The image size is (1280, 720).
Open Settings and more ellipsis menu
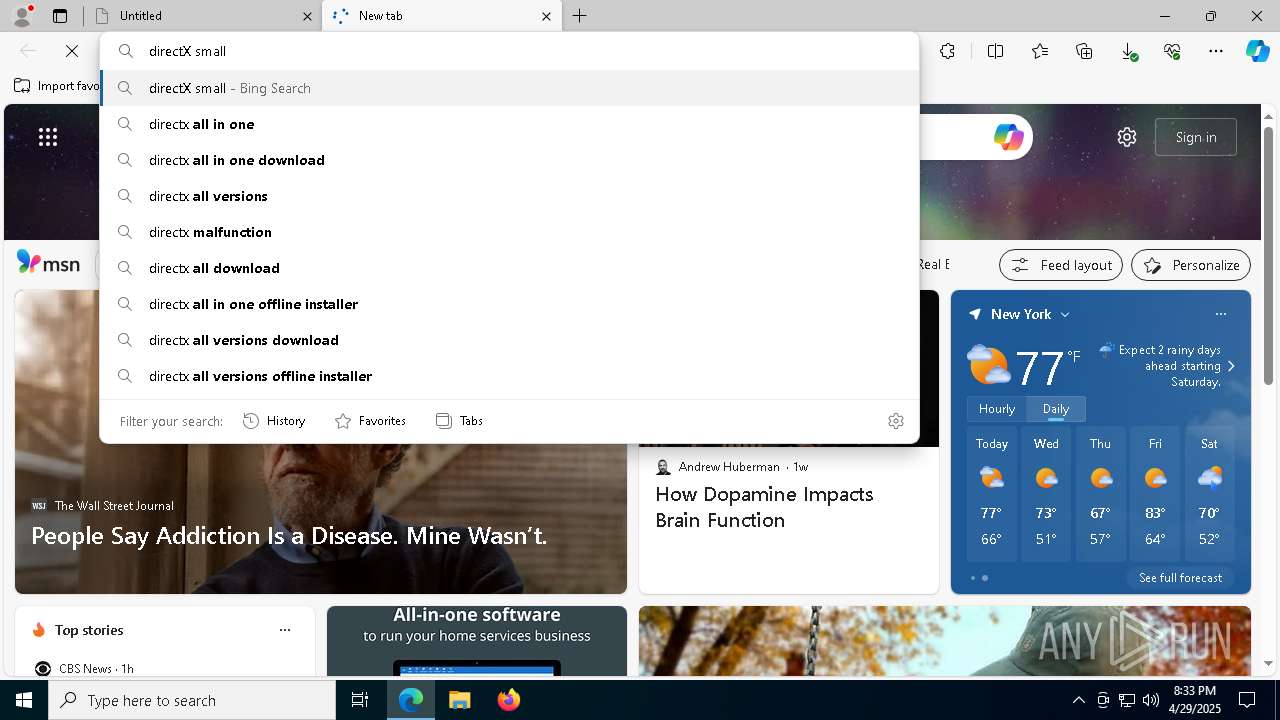pyautogui.click(x=1216, y=51)
